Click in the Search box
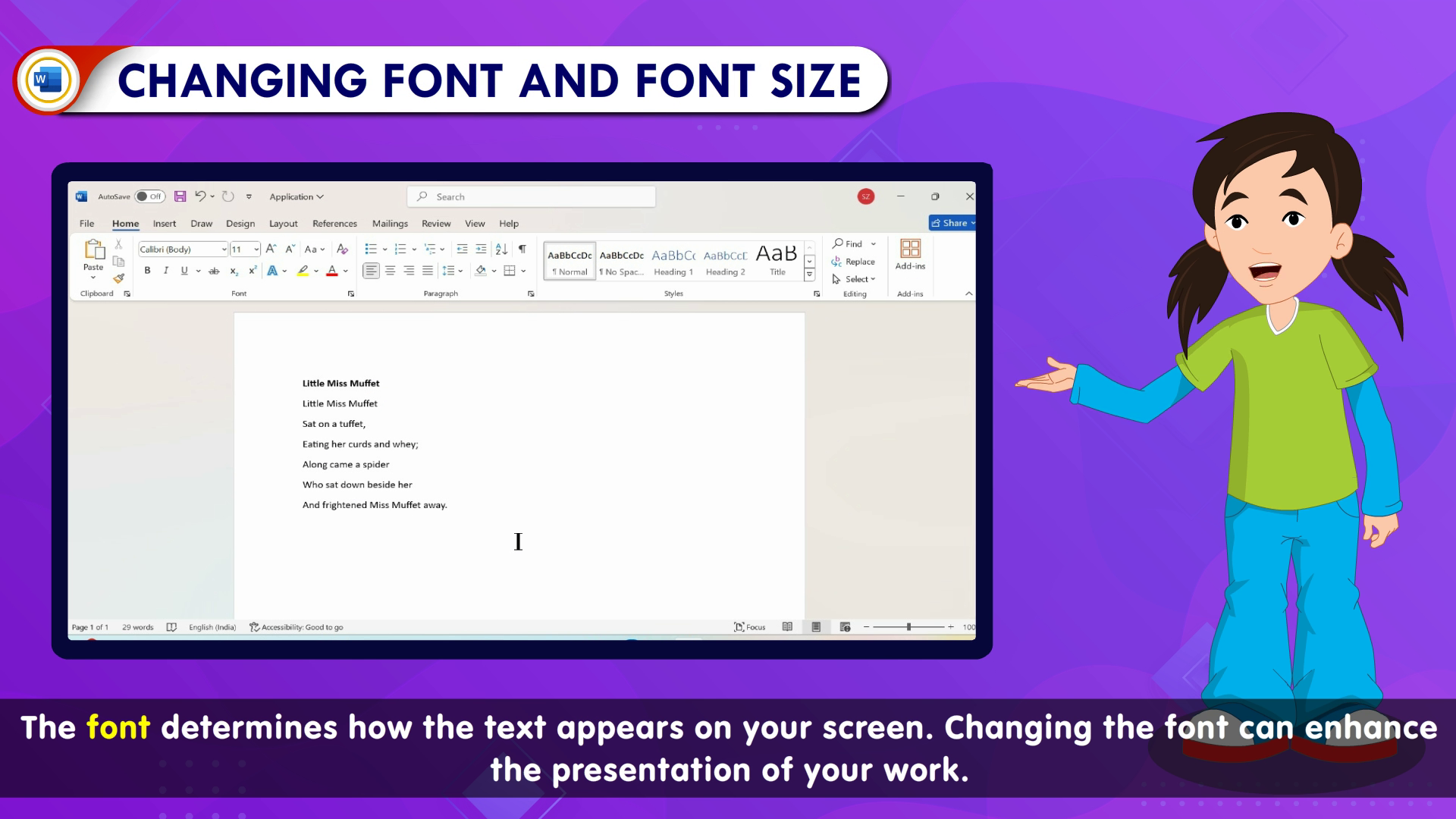Screen dimensions: 1456x819 [531, 196]
